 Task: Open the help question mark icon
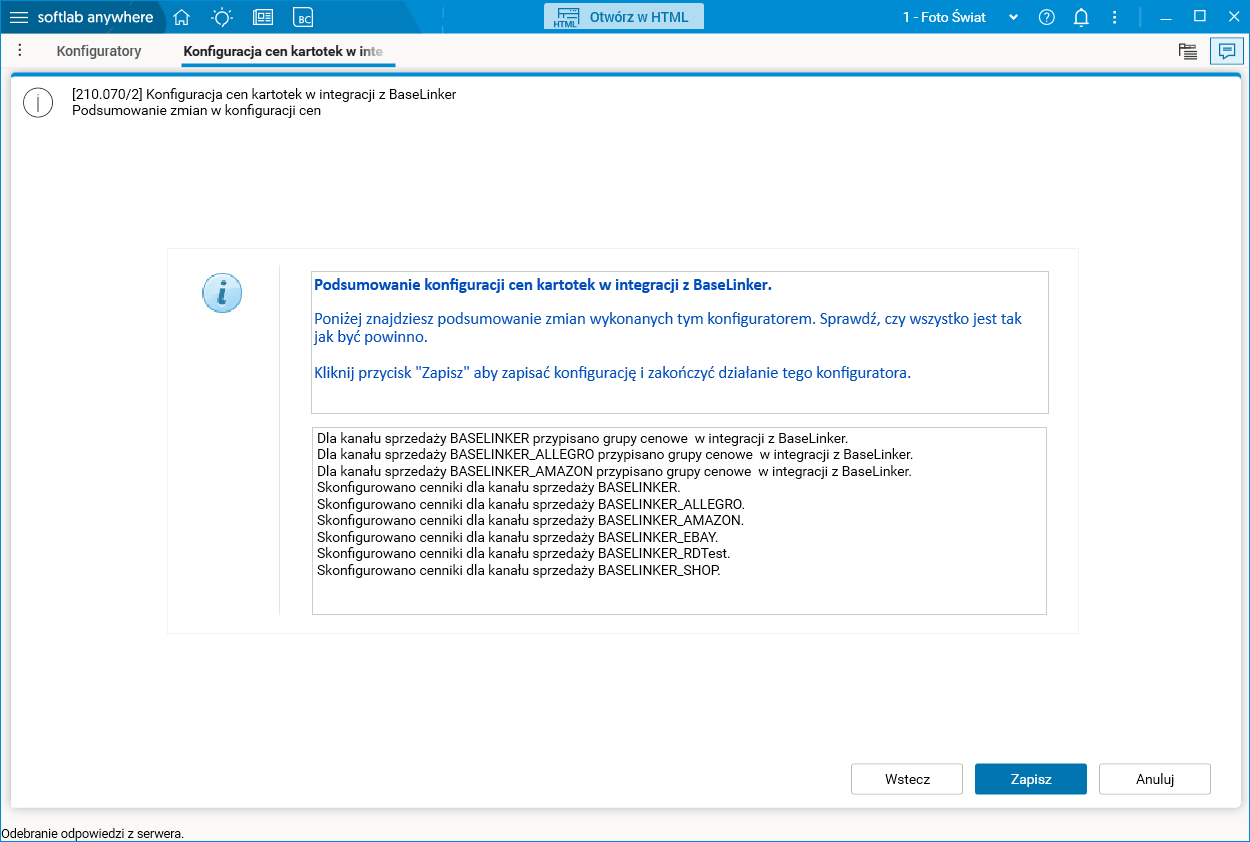1047,17
